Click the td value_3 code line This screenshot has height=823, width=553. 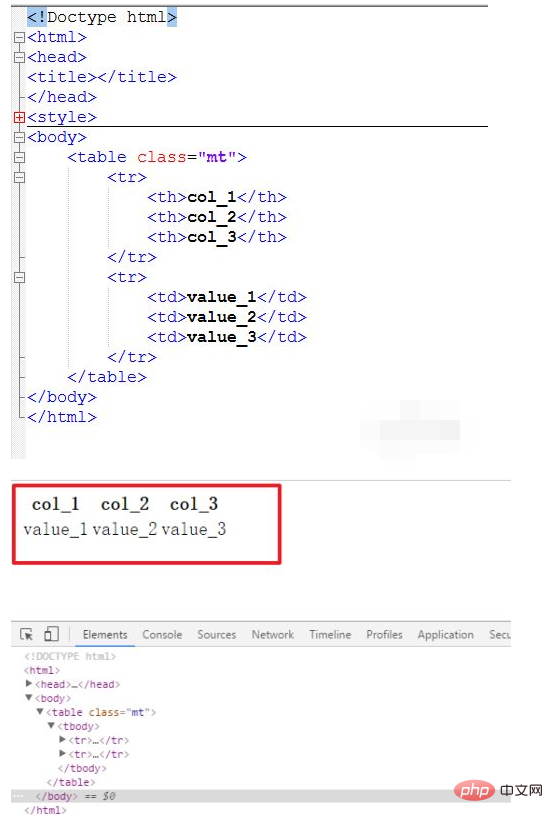point(227,337)
